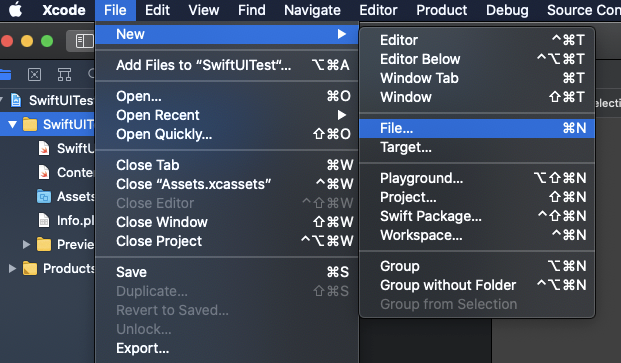Open the Debug menu

pyautogui.click(x=507, y=10)
